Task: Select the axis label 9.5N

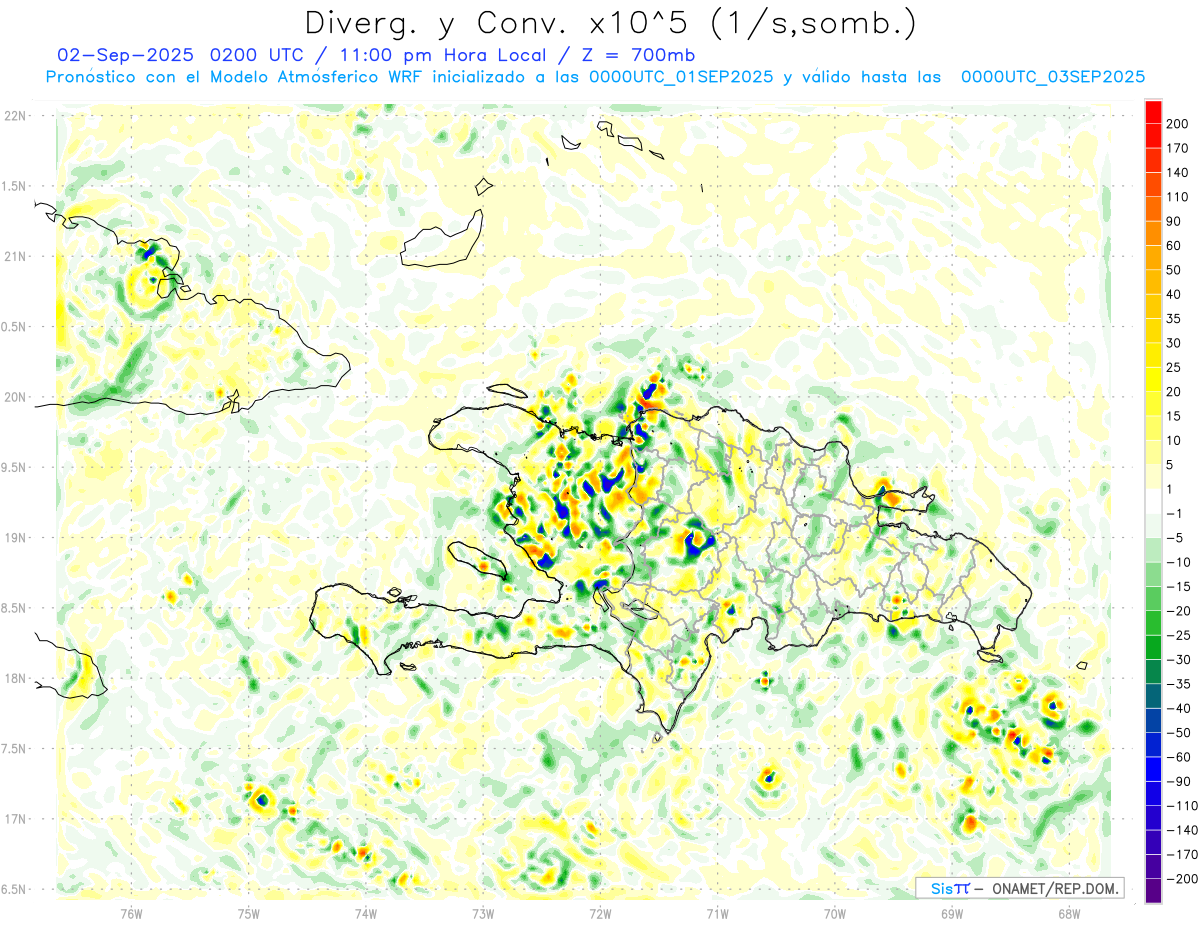Action: click(14, 468)
